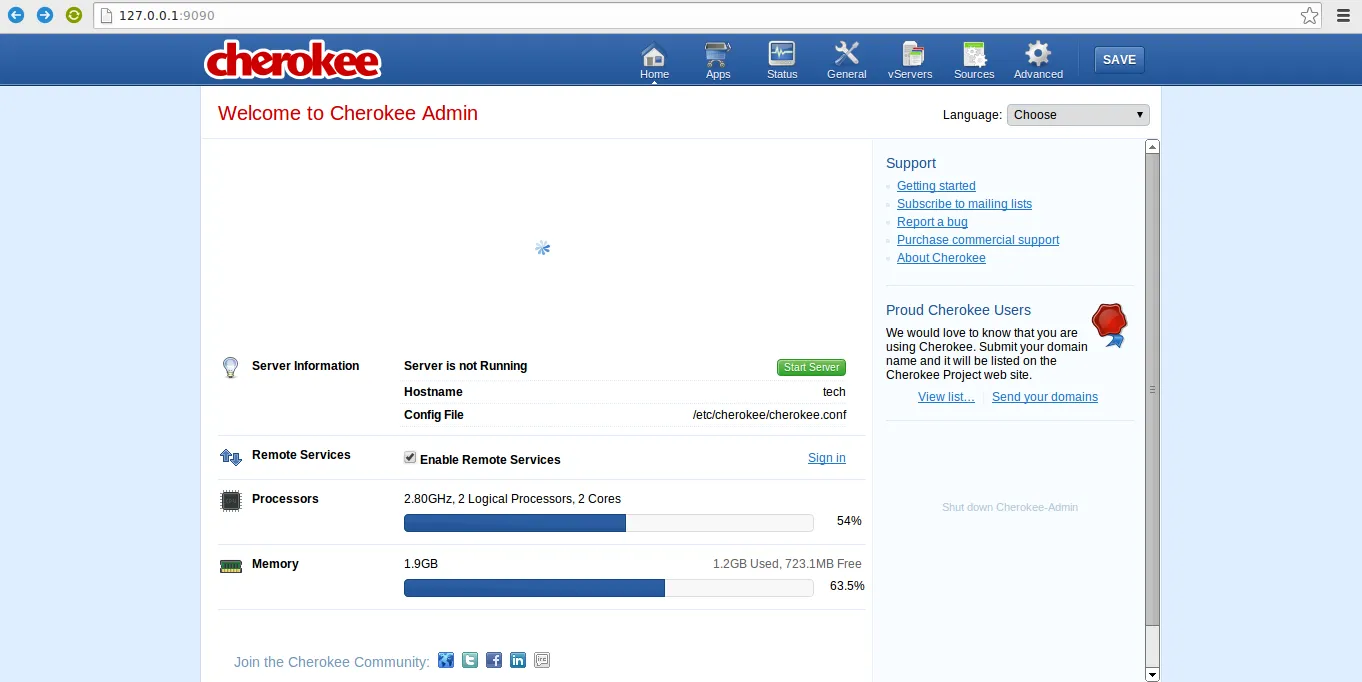Click the SAVE button

point(1119,60)
